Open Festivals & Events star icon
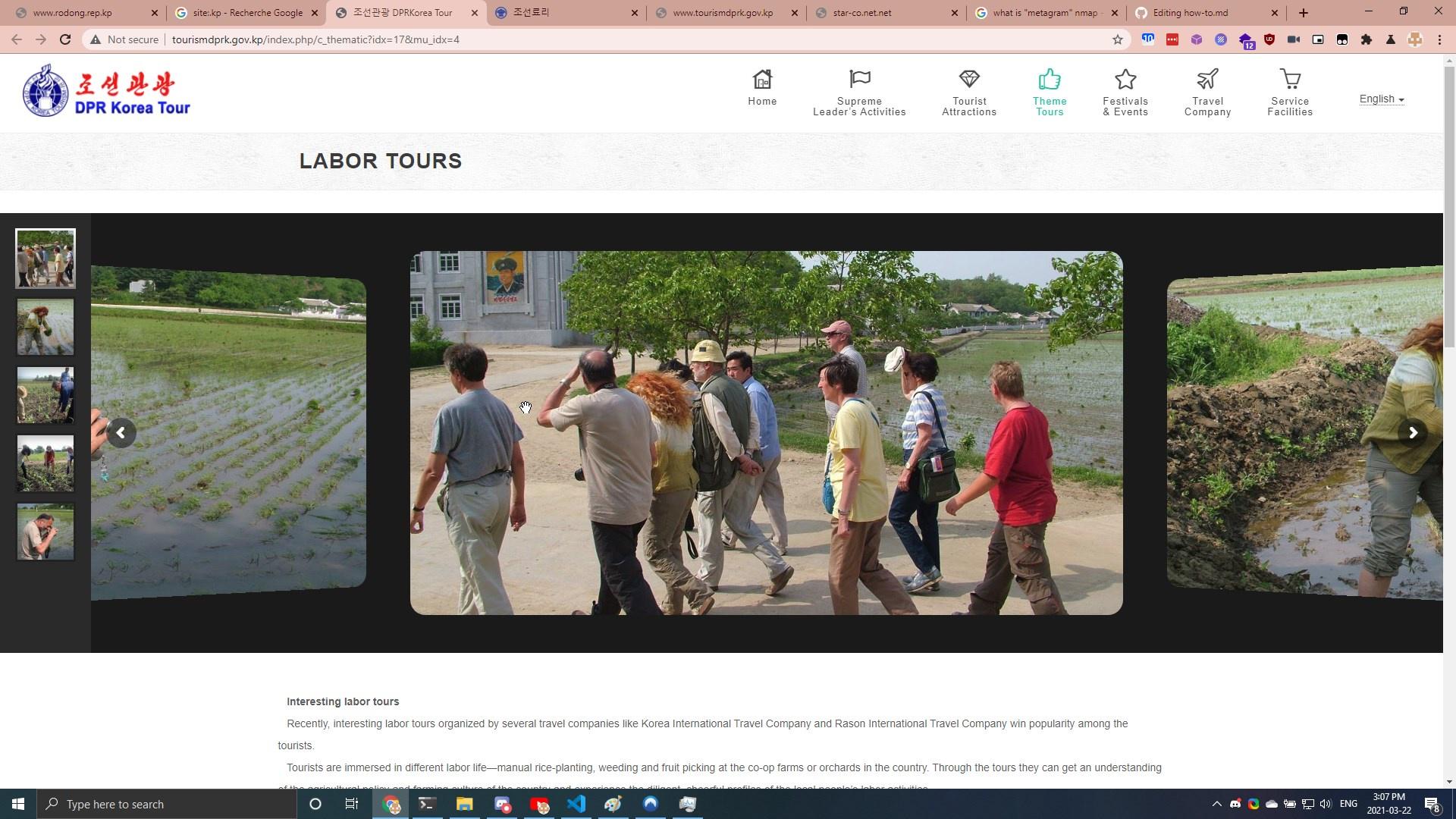Viewport: 1456px width, 819px height. click(1125, 80)
